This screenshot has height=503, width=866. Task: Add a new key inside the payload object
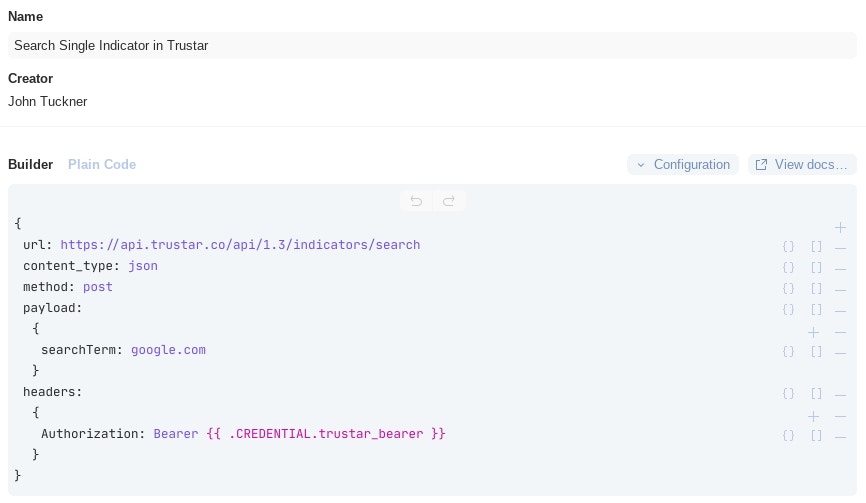[x=813, y=331]
